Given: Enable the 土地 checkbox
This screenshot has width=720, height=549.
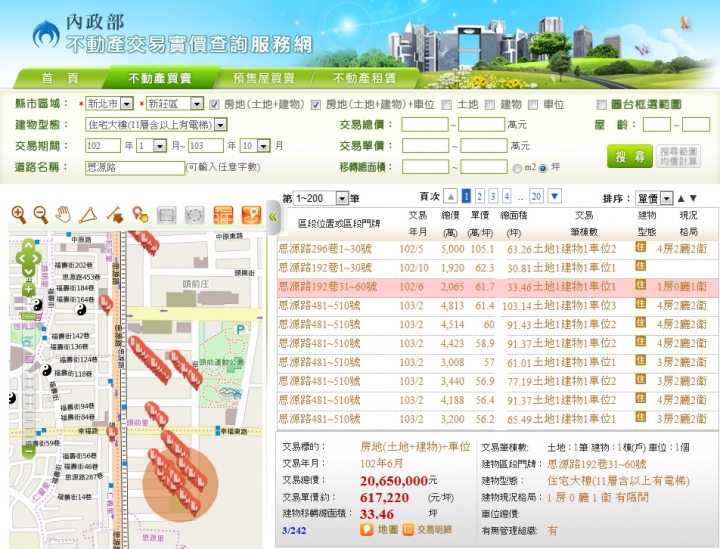Looking at the screenshot, I should click(x=446, y=105).
